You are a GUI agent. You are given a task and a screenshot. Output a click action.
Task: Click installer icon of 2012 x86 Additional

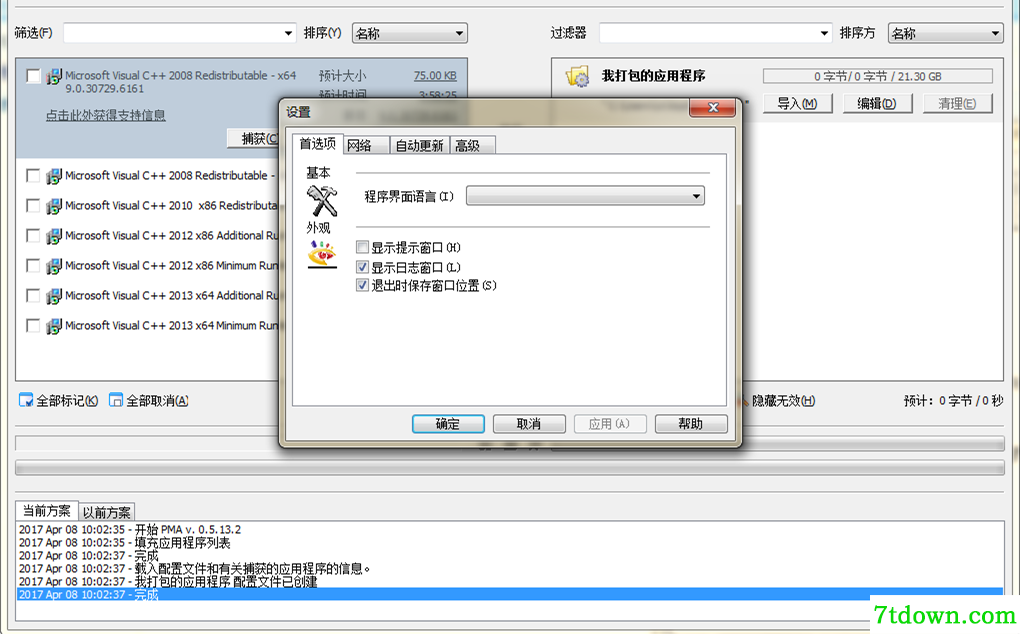click(x=54, y=236)
